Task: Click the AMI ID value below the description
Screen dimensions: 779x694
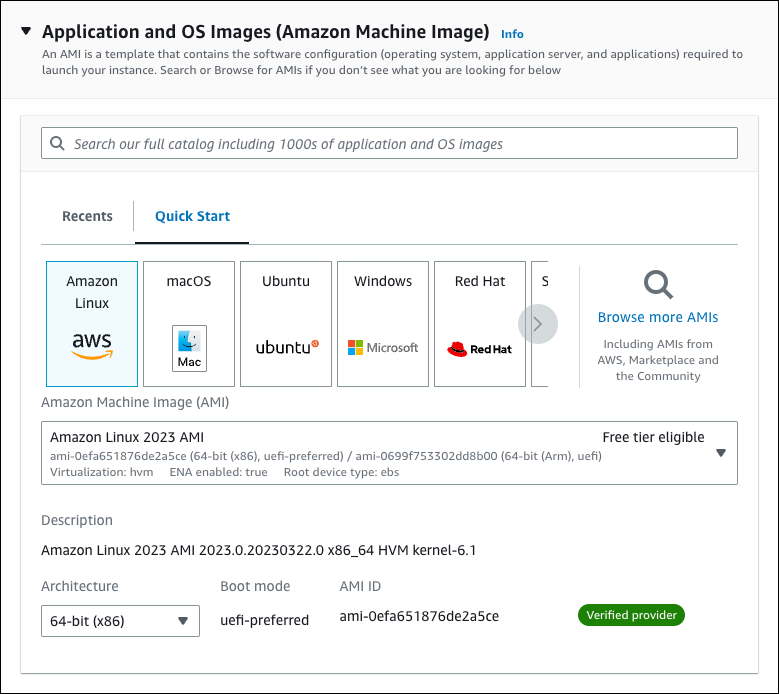Action: [419, 616]
